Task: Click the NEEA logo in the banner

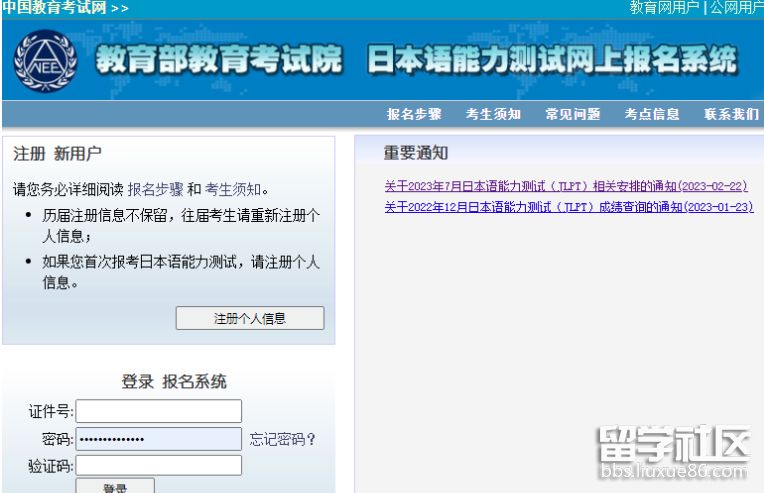Action: [x=45, y=61]
